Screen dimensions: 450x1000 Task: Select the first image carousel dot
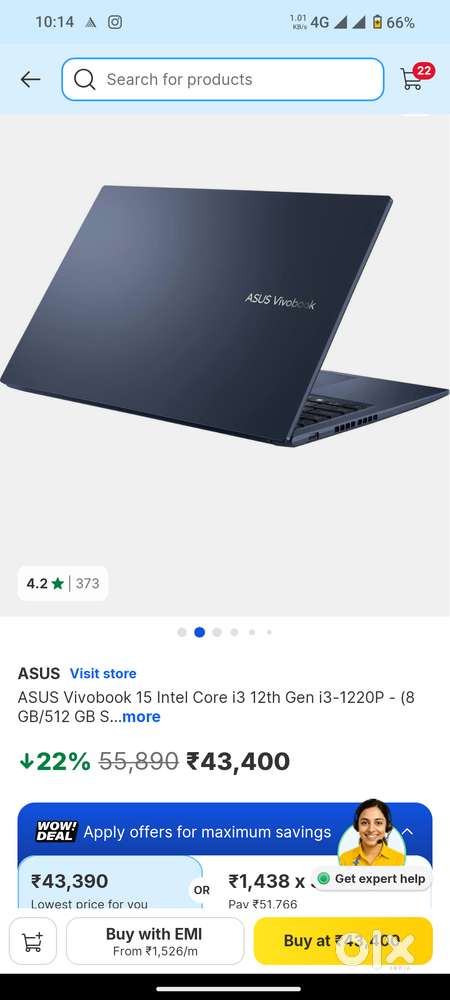coord(182,632)
